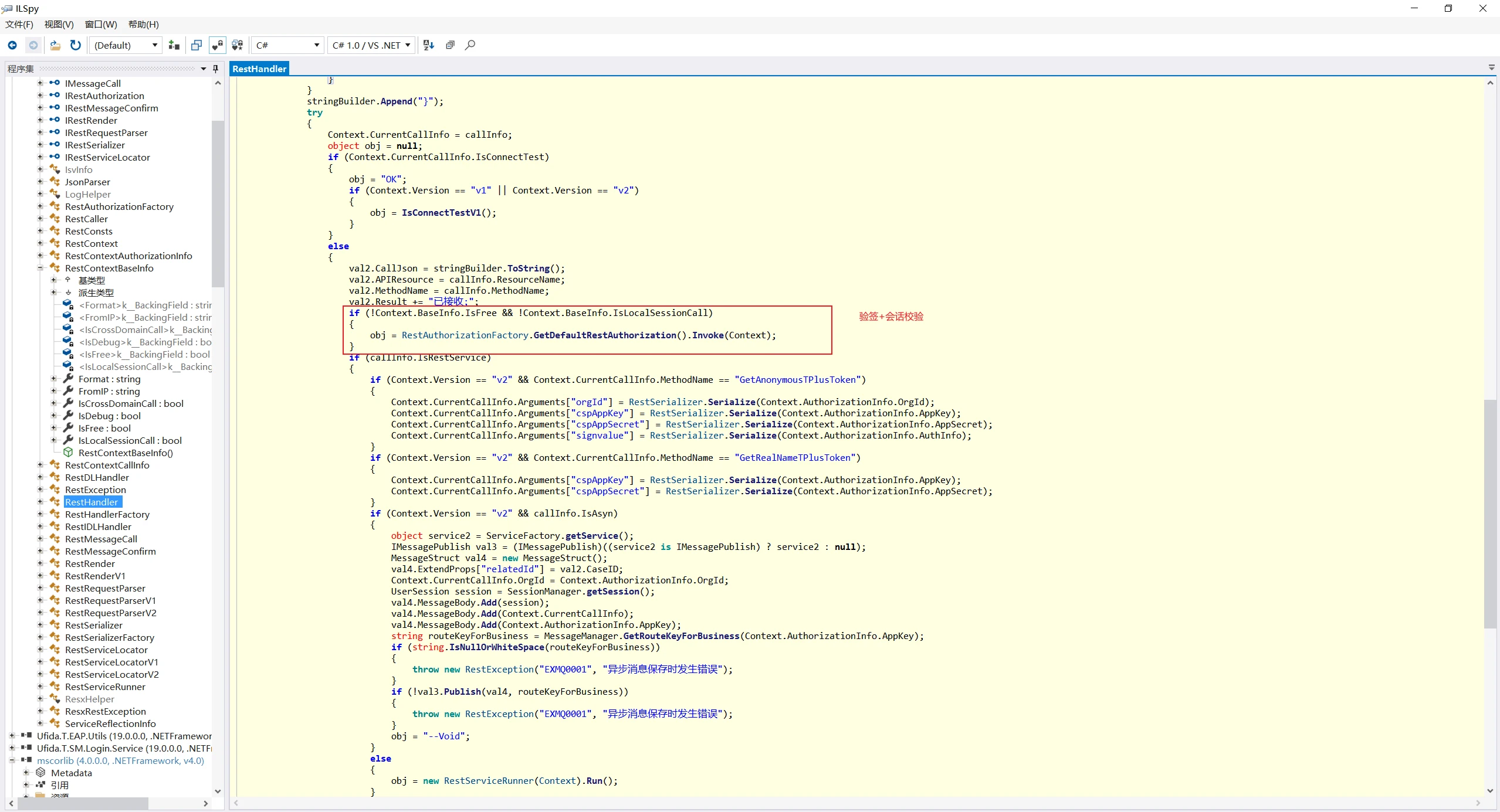Expand the RestCaller tree node
The image size is (1500, 812).
pyautogui.click(x=40, y=219)
